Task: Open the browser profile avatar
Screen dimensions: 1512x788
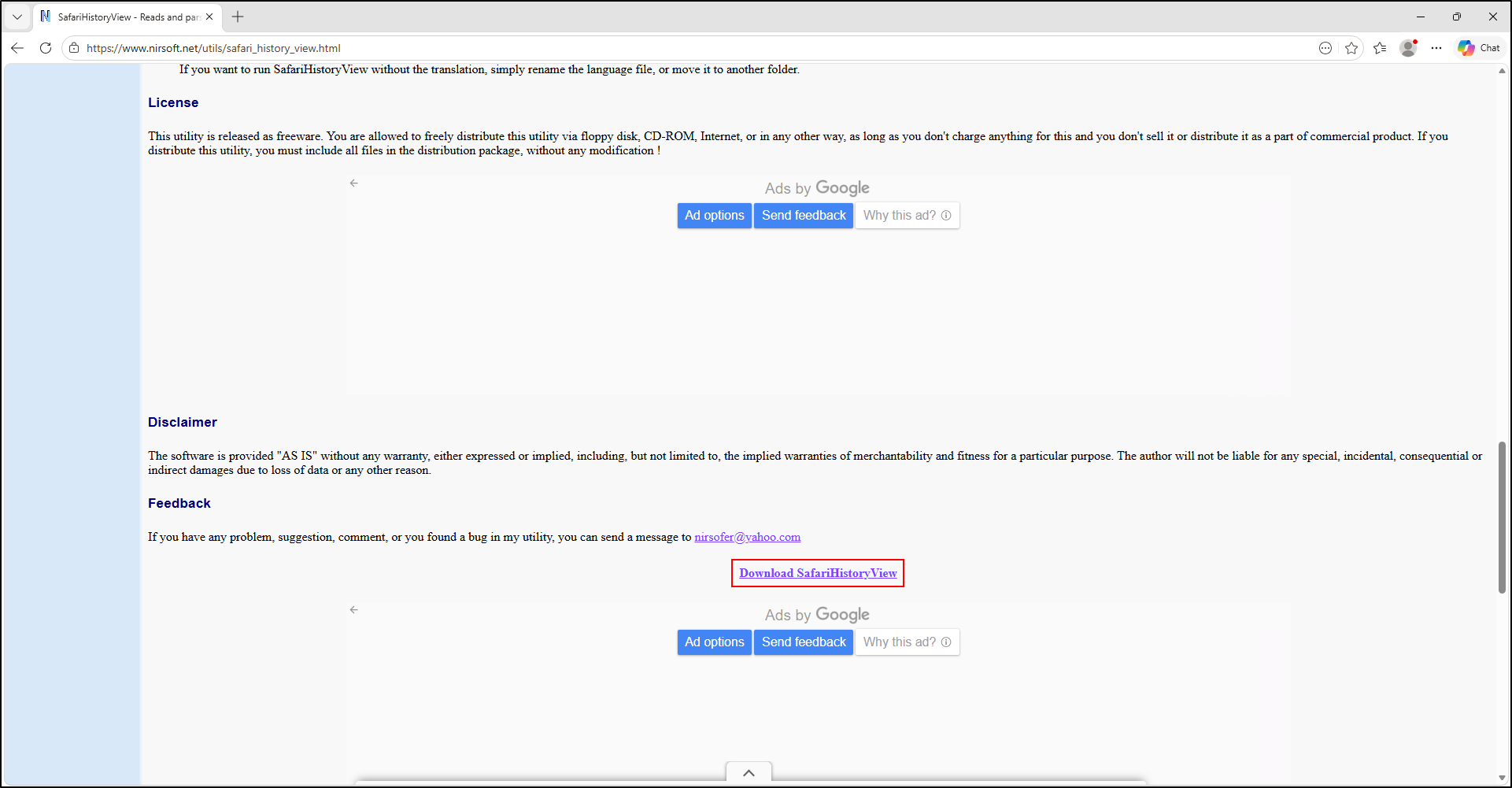Action: click(x=1409, y=48)
